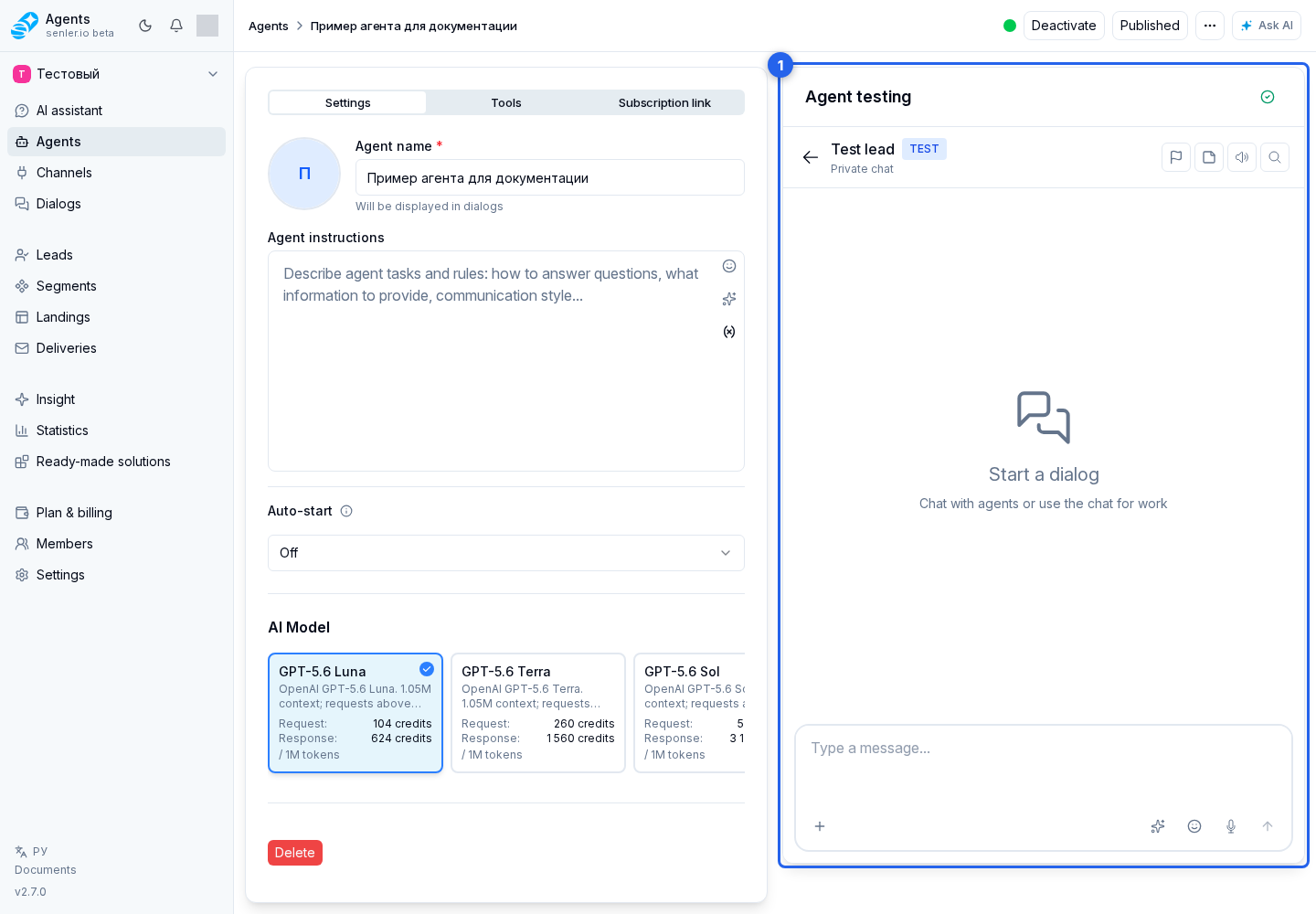Focus the Type a message input
The height and width of the screenshot is (914, 1316).
click(x=1044, y=763)
